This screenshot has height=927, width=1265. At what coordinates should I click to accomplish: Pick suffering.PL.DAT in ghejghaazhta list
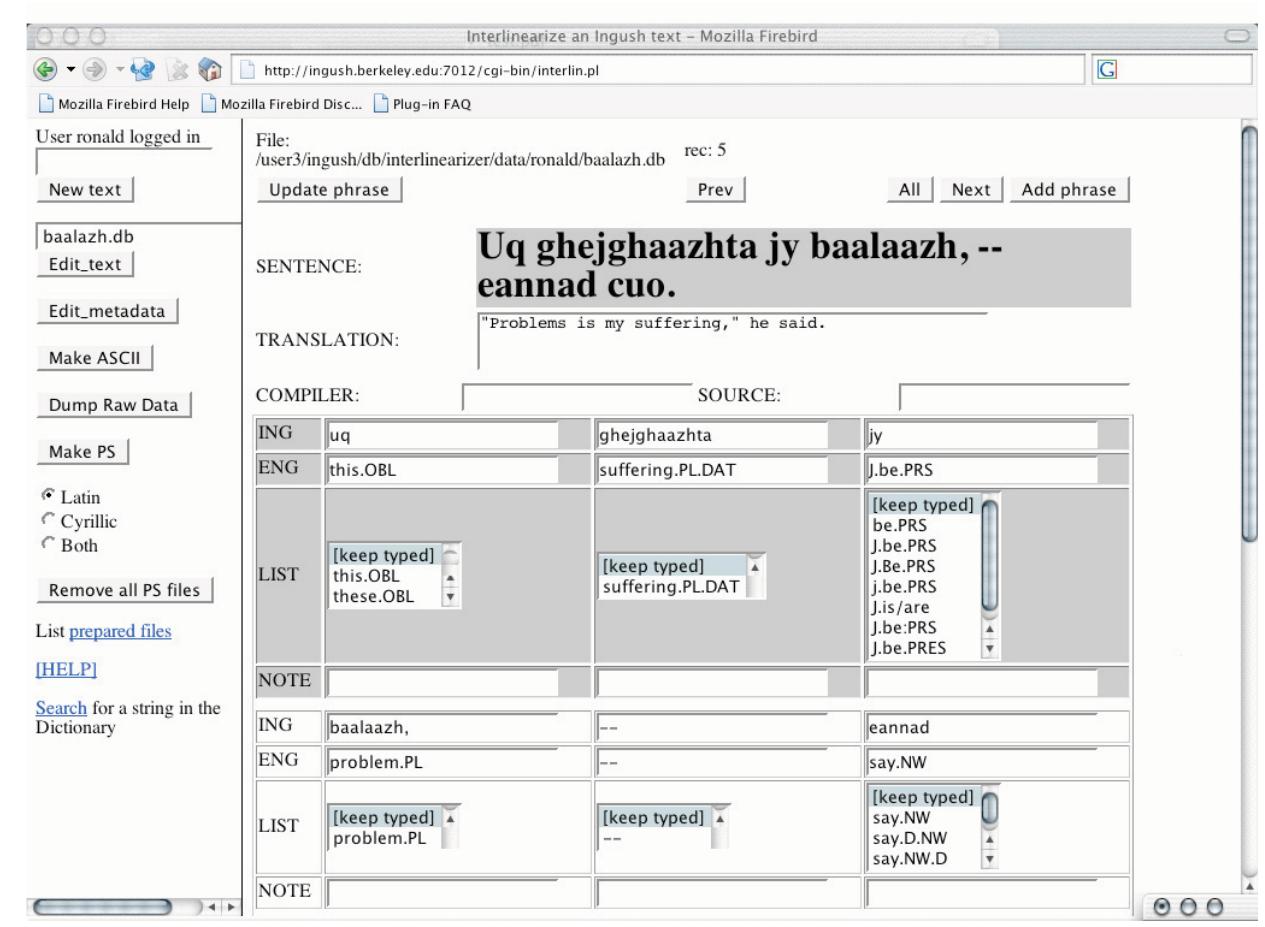point(672,585)
